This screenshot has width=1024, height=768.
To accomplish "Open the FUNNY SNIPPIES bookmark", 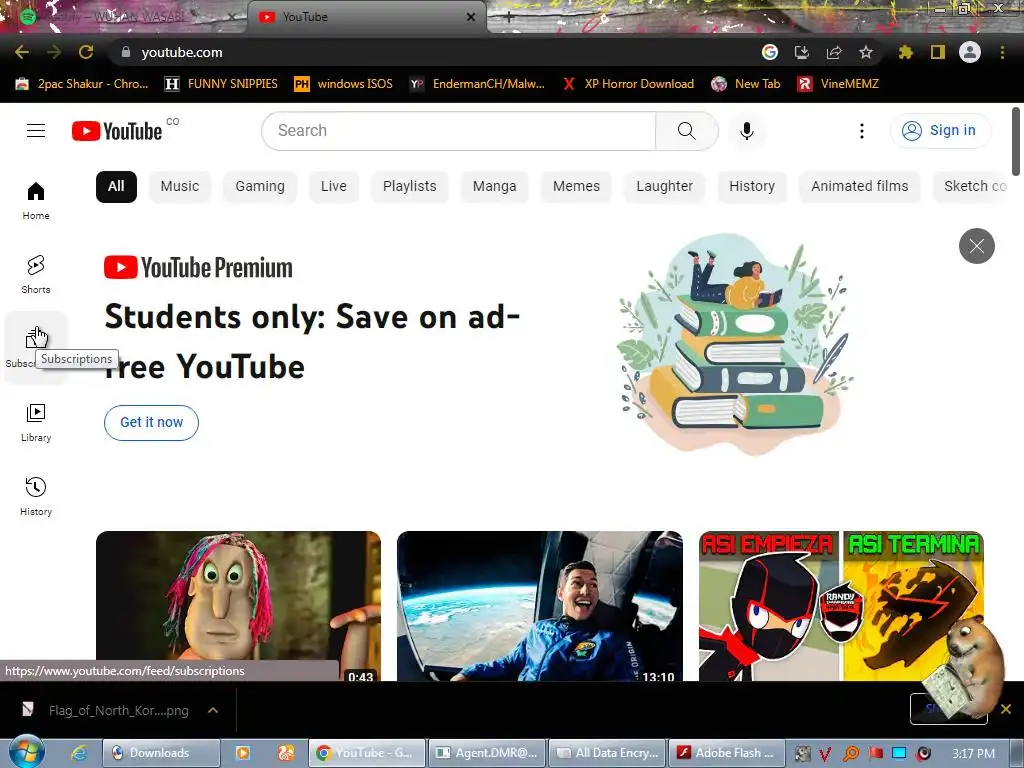I will 221,84.
